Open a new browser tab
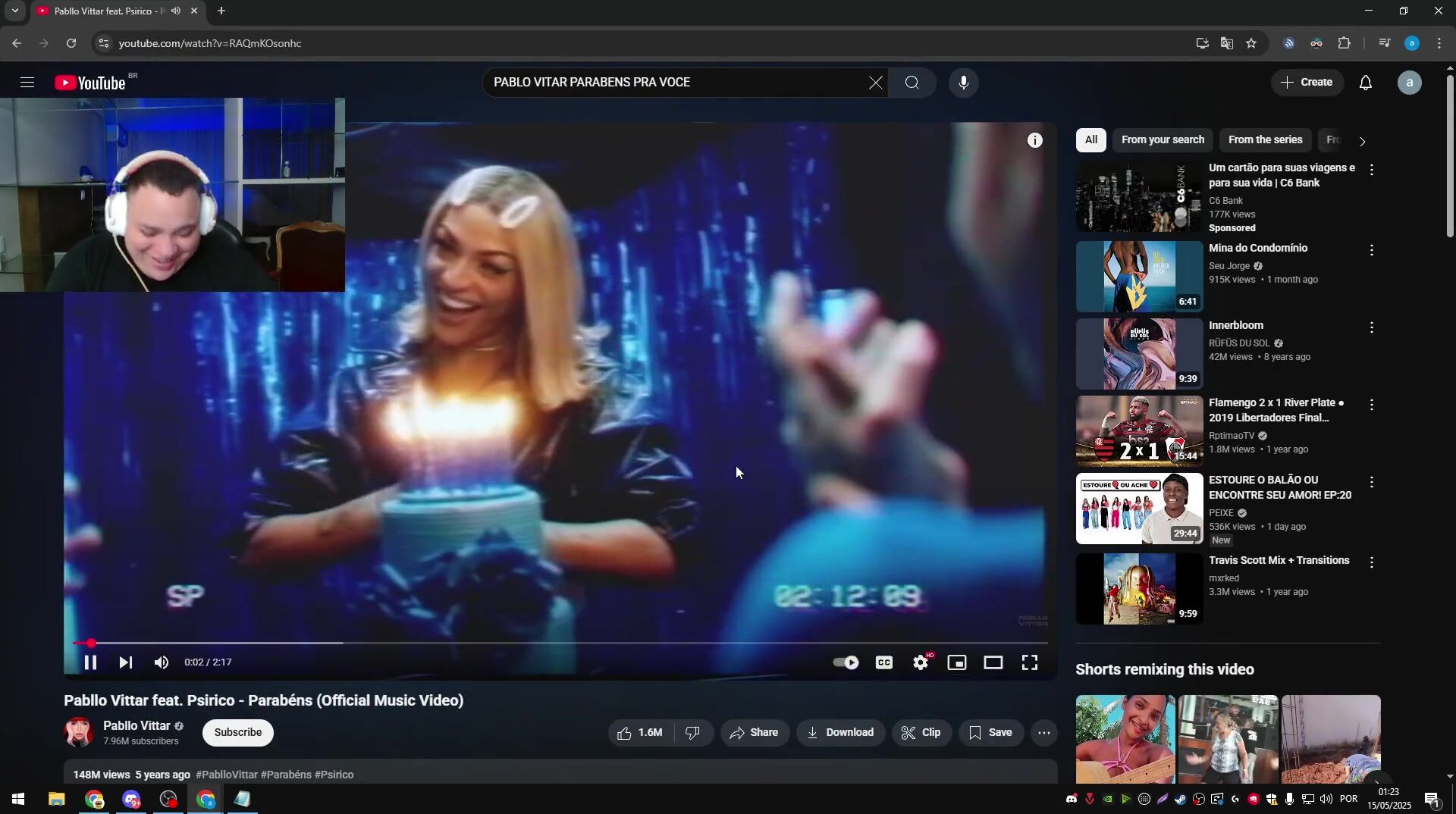 point(221,11)
